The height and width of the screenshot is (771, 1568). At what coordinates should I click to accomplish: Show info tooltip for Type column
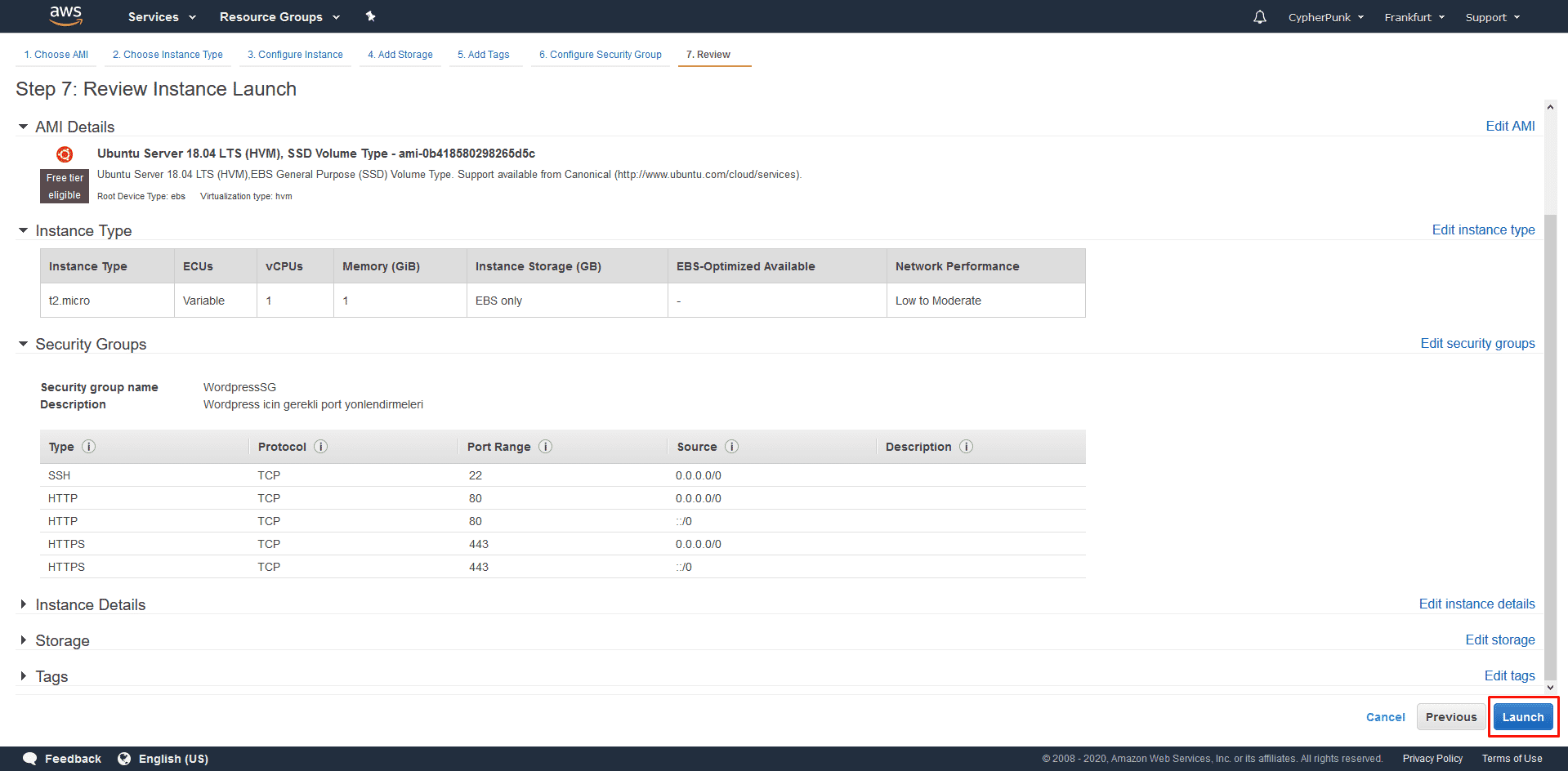coord(89,447)
